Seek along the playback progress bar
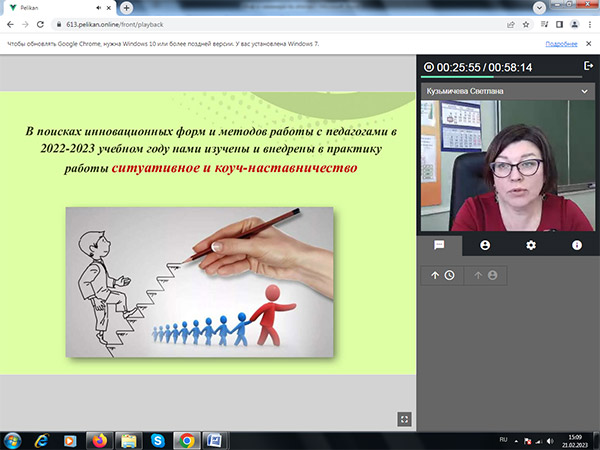 502,77
